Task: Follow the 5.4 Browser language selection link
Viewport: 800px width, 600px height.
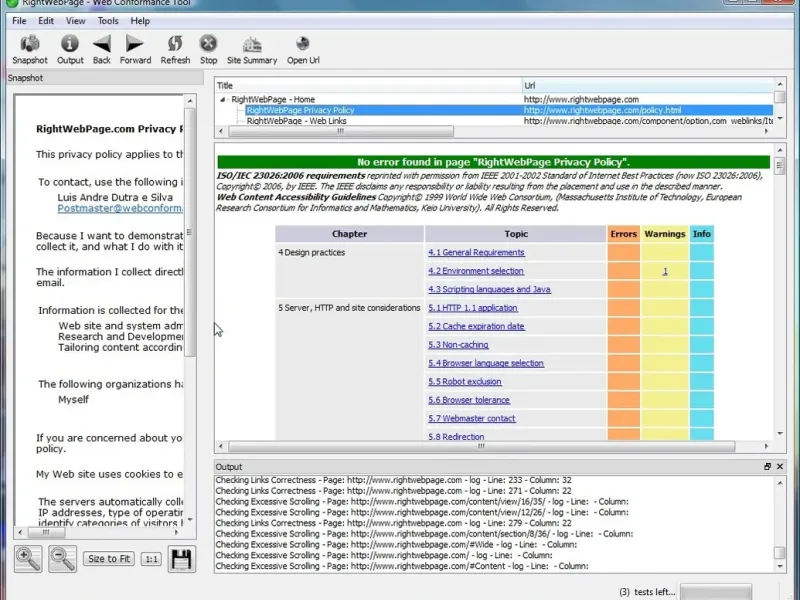Action: [486, 364]
